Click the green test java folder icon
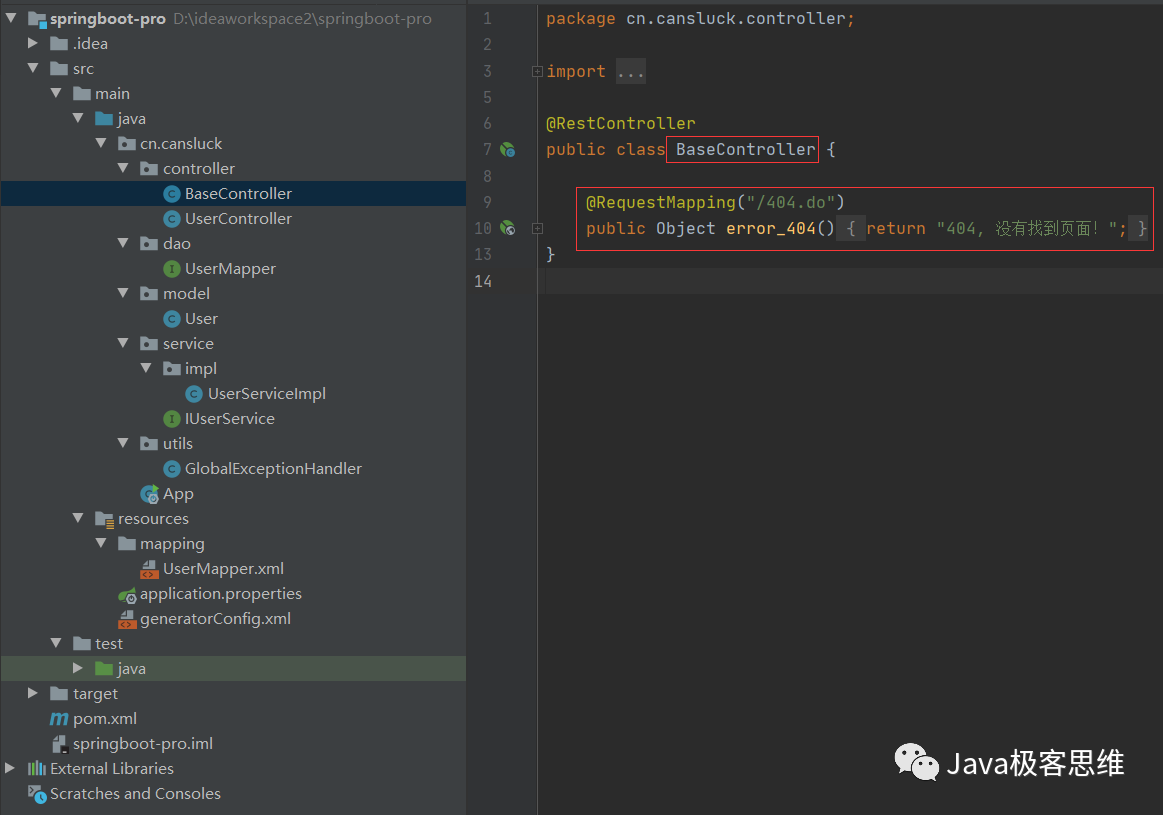Viewport: 1163px width, 815px height. [105, 669]
